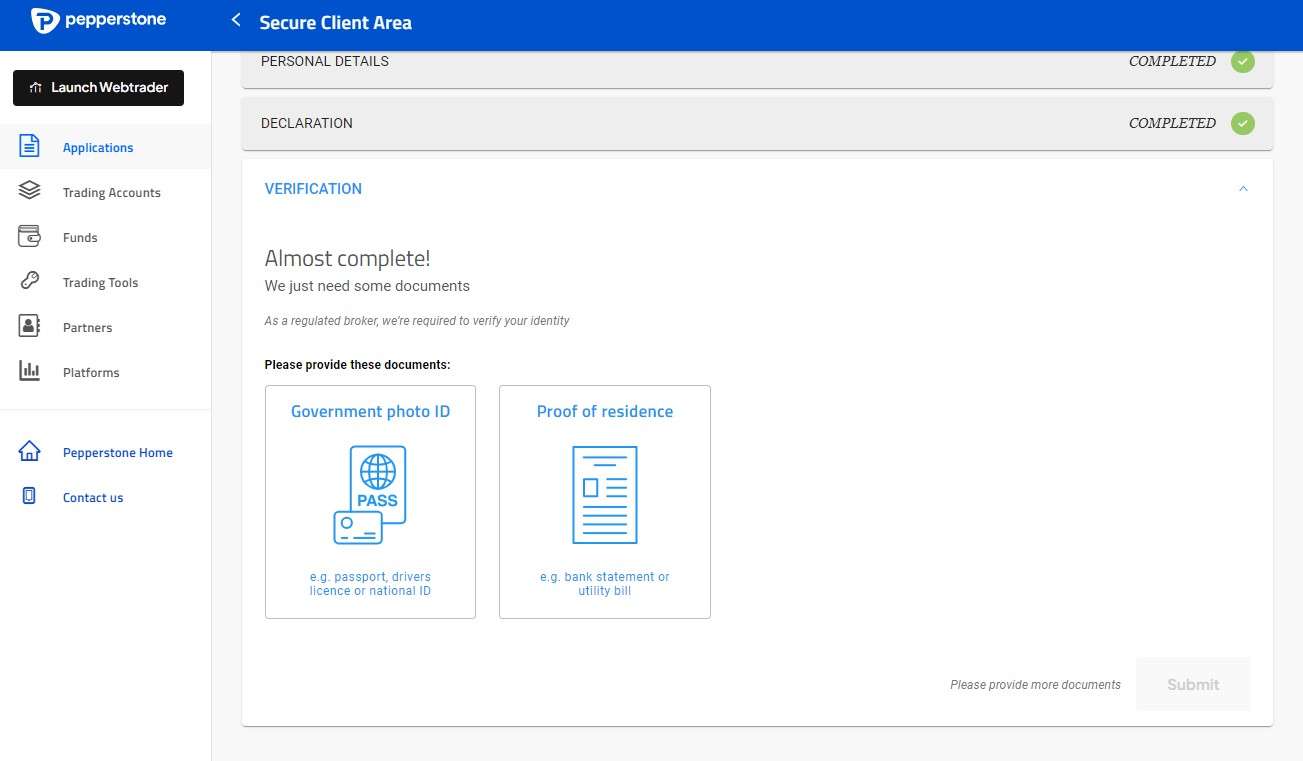The width and height of the screenshot is (1303, 761).
Task: Open the Government photo ID upload card
Action: coord(370,502)
